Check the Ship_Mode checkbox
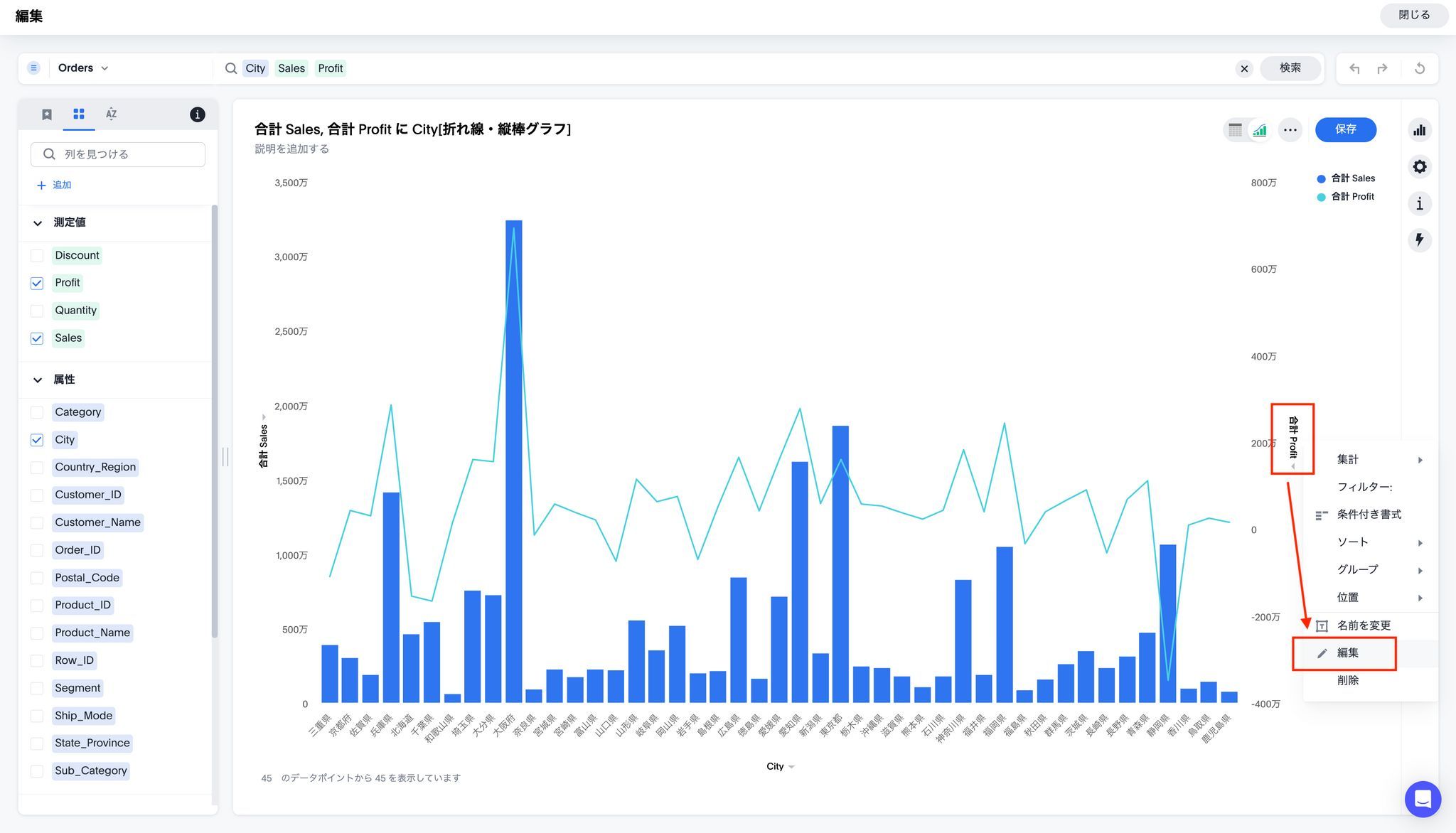 pyautogui.click(x=37, y=716)
